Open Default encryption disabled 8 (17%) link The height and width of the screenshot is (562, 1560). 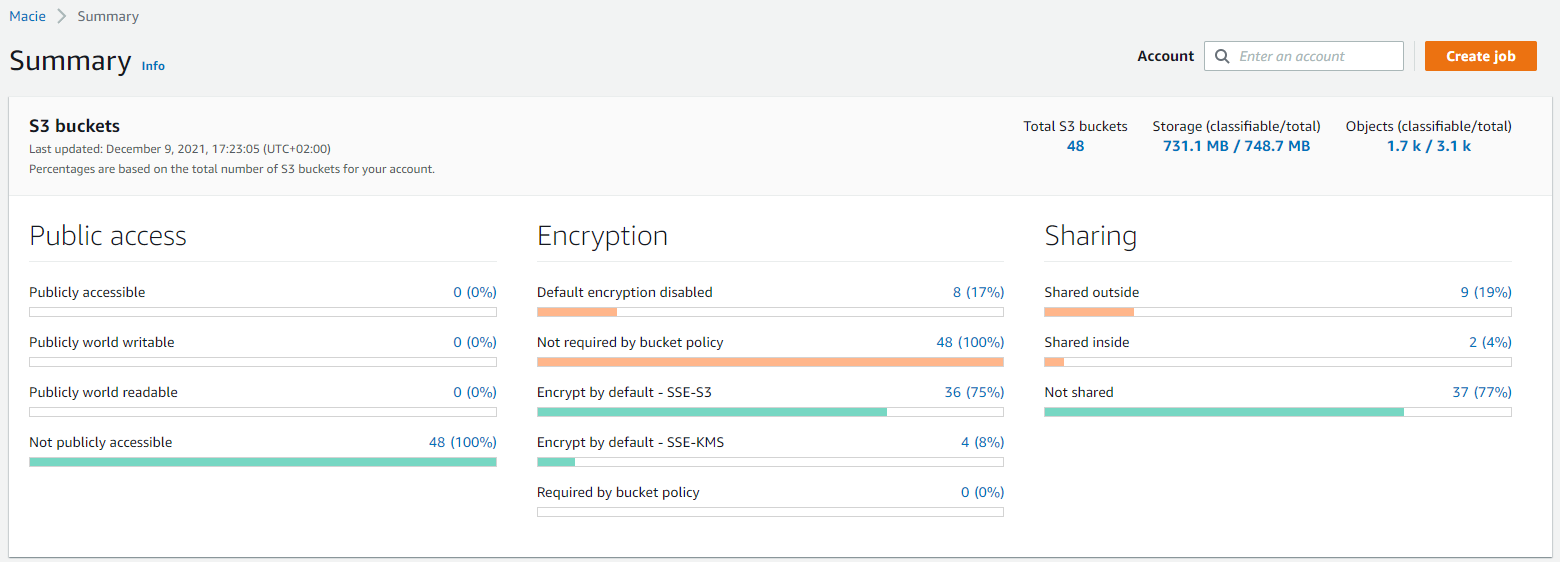(978, 292)
